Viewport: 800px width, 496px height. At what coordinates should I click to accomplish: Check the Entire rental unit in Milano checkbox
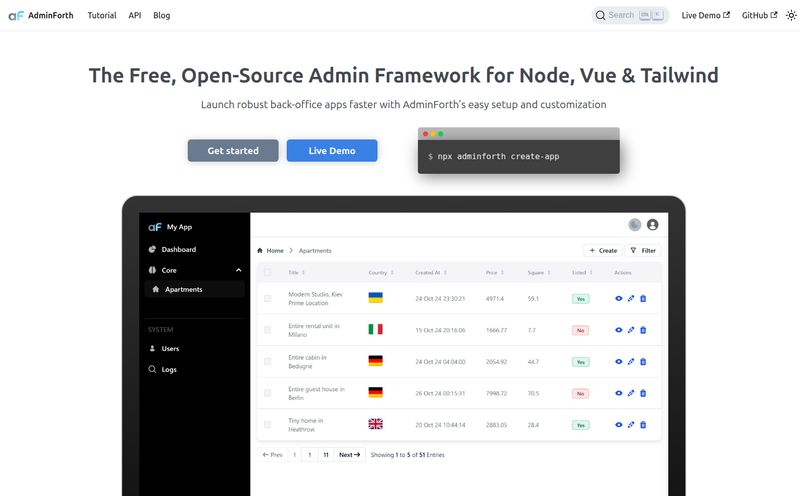click(x=267, y=330)
